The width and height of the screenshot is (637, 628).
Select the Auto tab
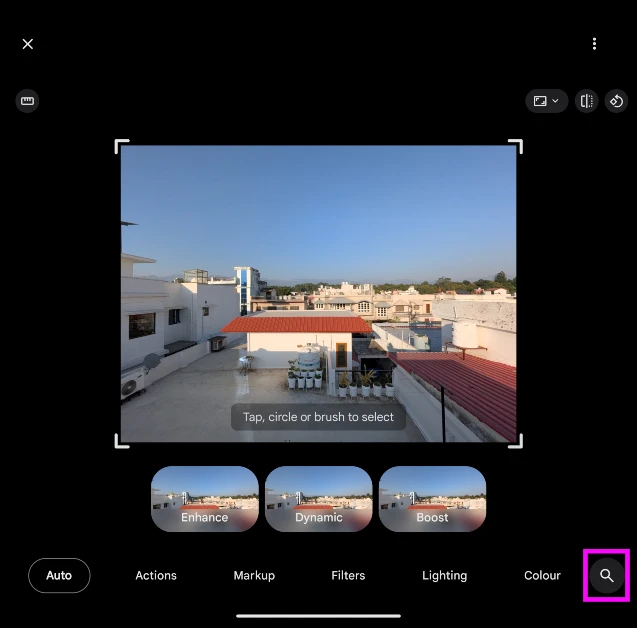pyautogui.click(x=59, y=575)
